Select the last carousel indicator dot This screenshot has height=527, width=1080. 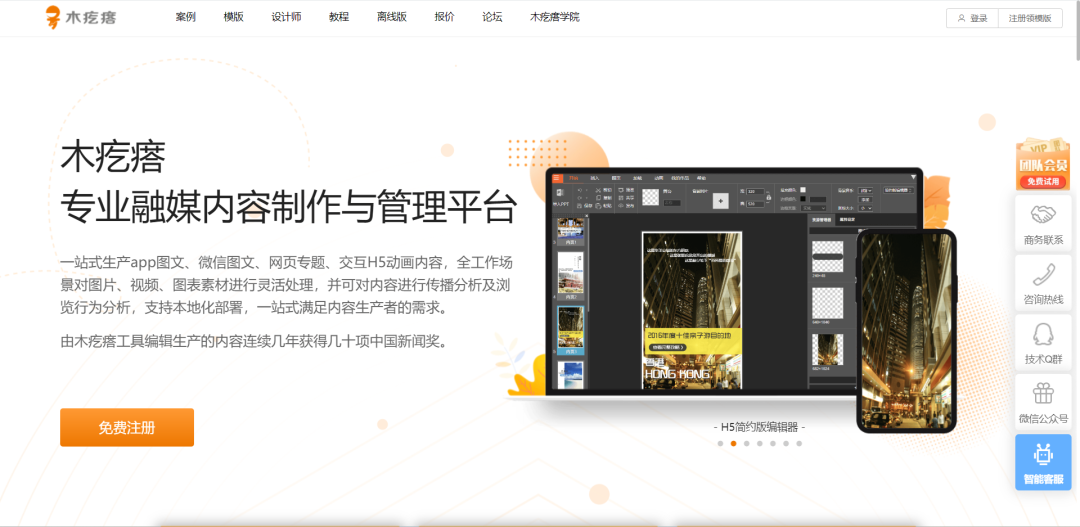click(x=799, y=444)
